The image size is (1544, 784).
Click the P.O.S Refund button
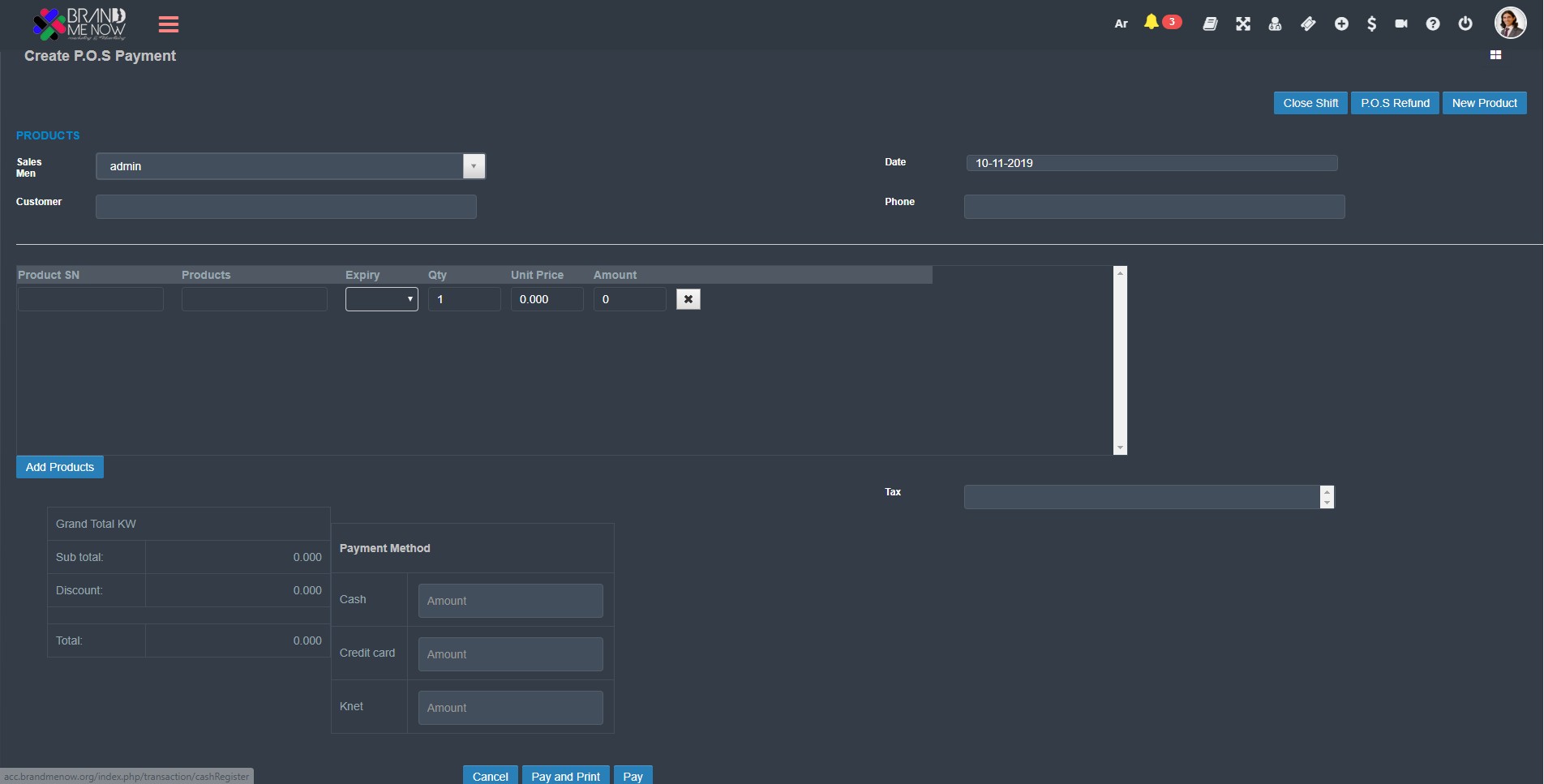pos(1395,103)
